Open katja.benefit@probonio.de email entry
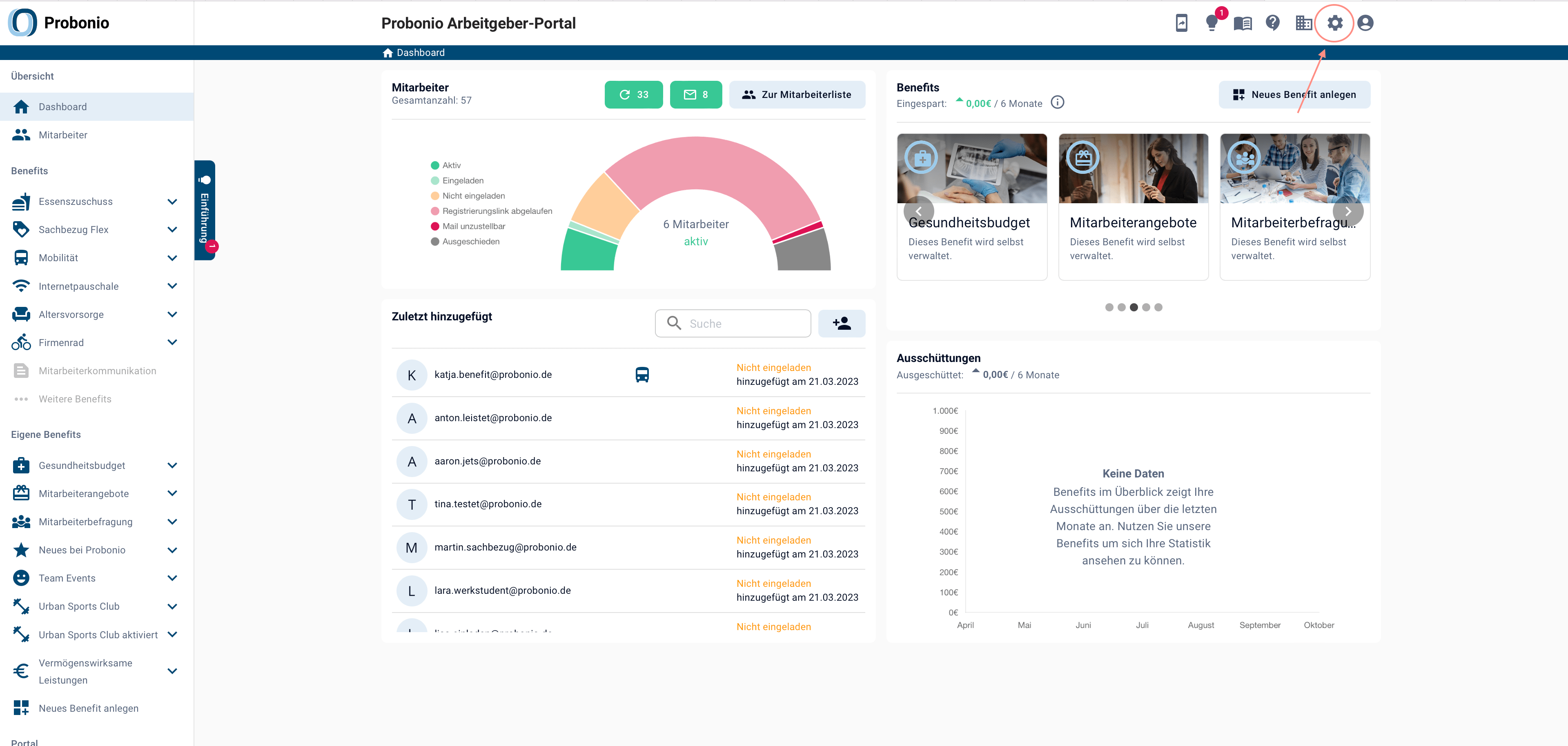Viewport: 1568px width, 746px height. 493,375
